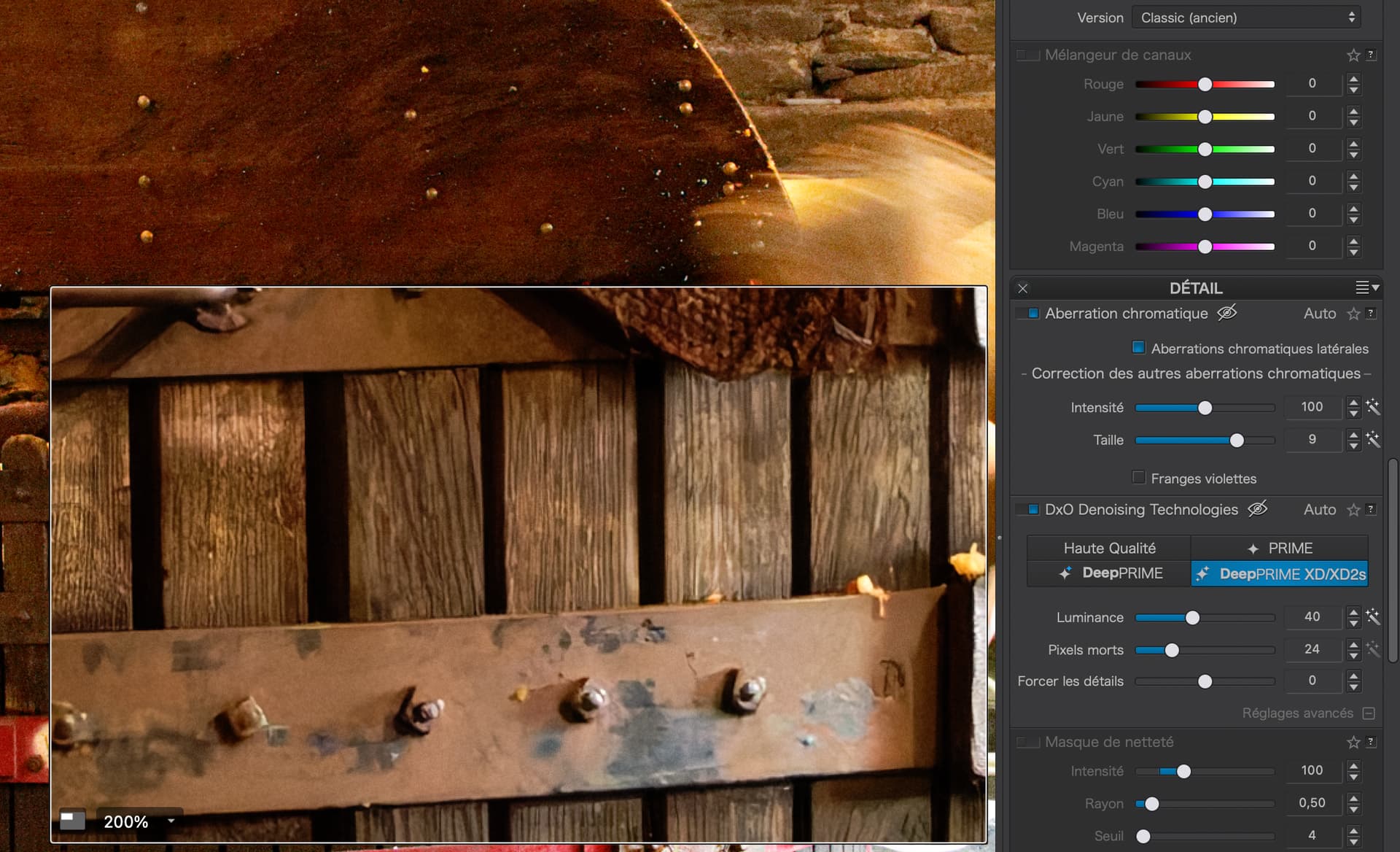This screenshot has height=852, width=1400.
Task: Click the magic wand next to Taille
Action: pos(1373,439)
